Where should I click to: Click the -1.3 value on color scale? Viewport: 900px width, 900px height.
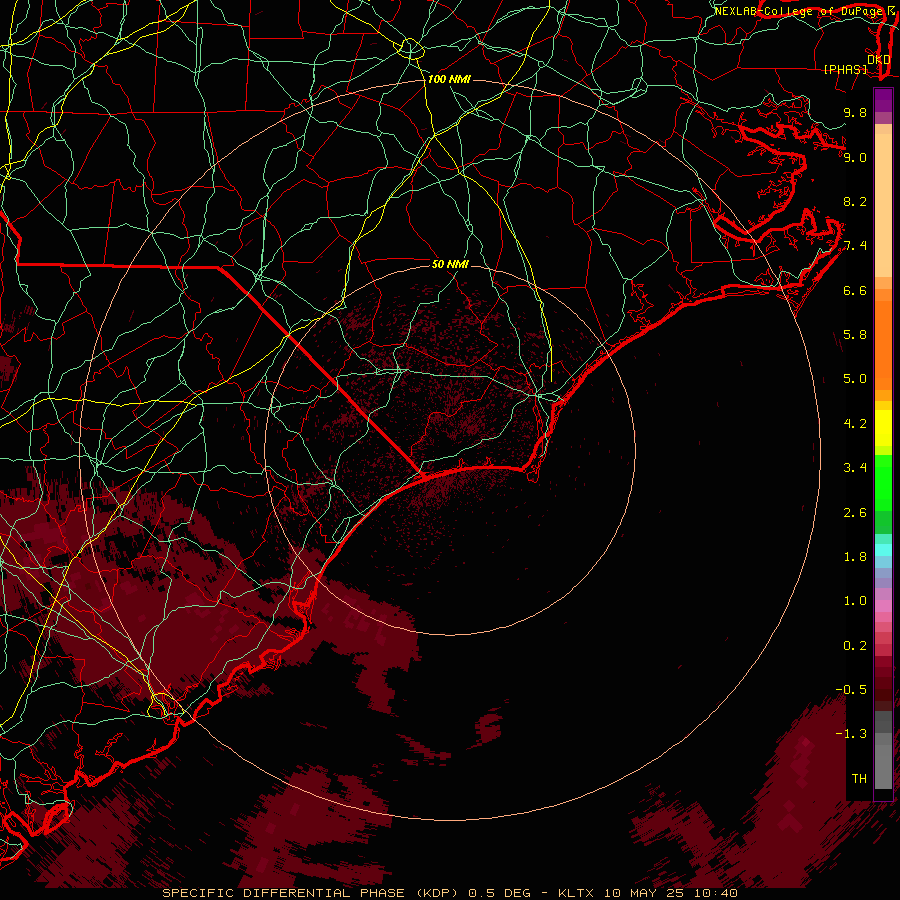coord(851,734)
